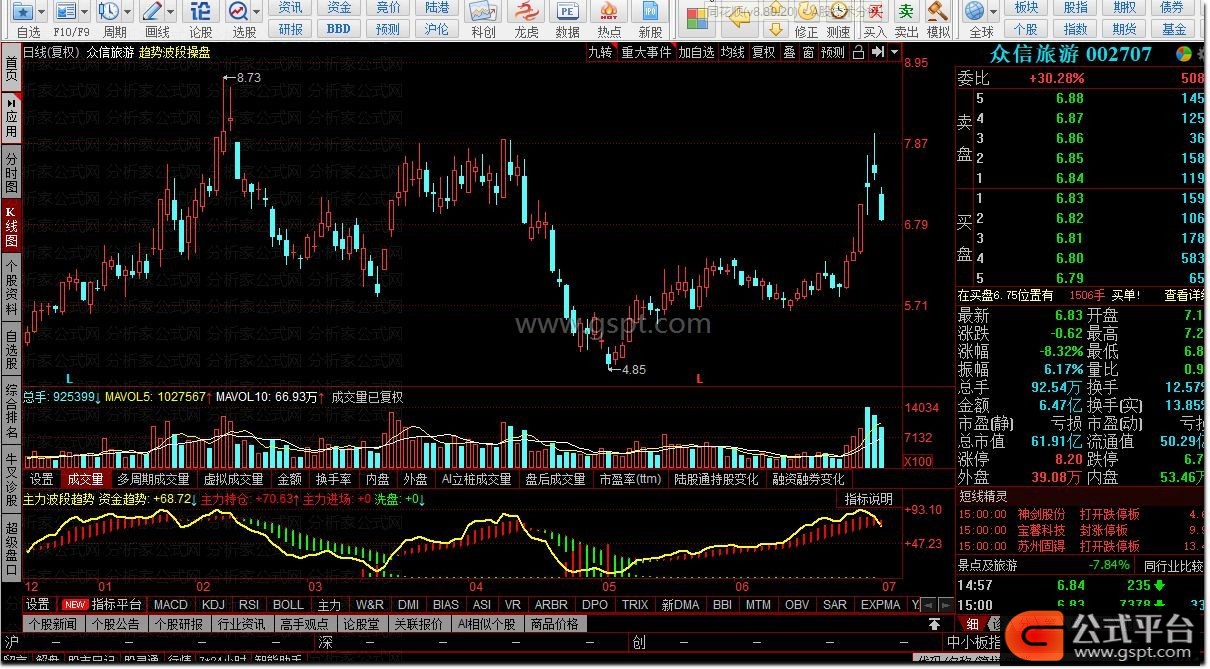Toggle 加自选 add to watchlist

tap(697, 52)
